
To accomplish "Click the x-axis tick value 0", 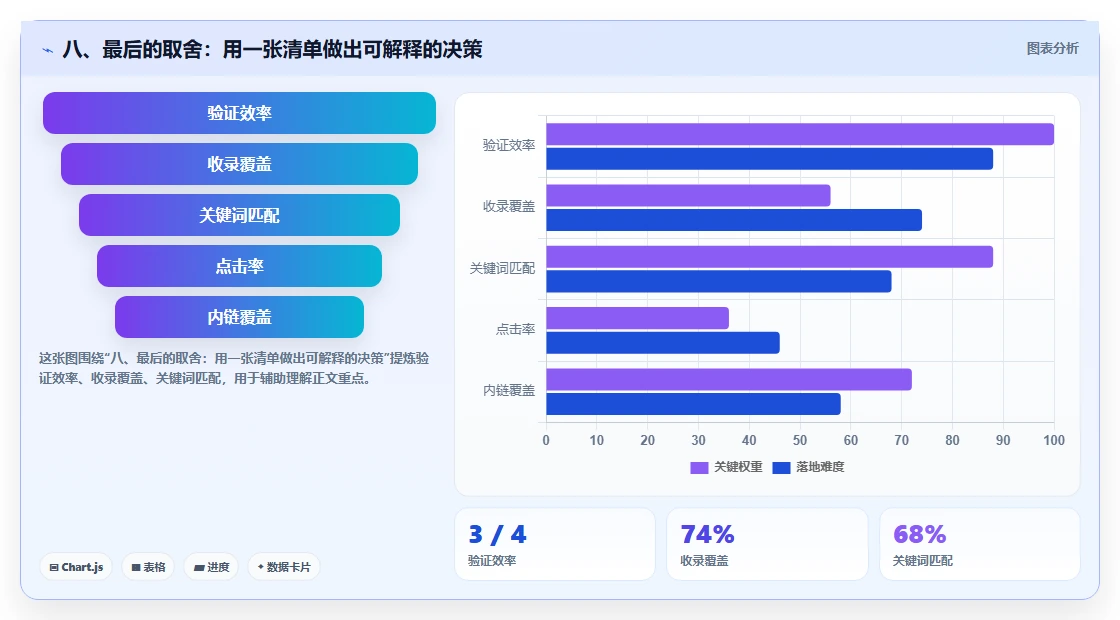I will click(x=546, y=441).
